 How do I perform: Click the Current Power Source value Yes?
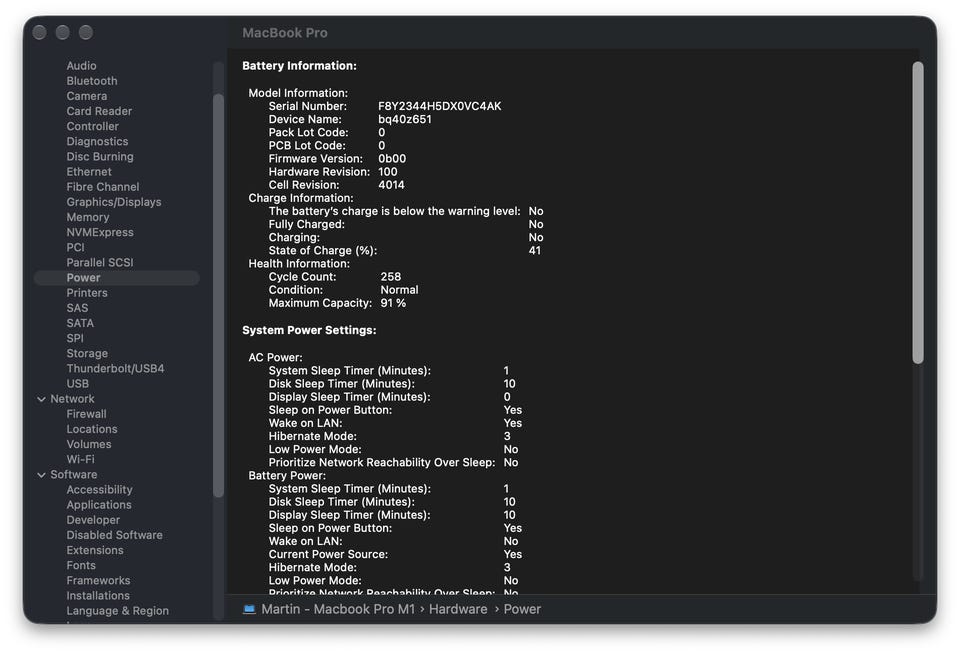pyautogui.click(x=512, y=554)
